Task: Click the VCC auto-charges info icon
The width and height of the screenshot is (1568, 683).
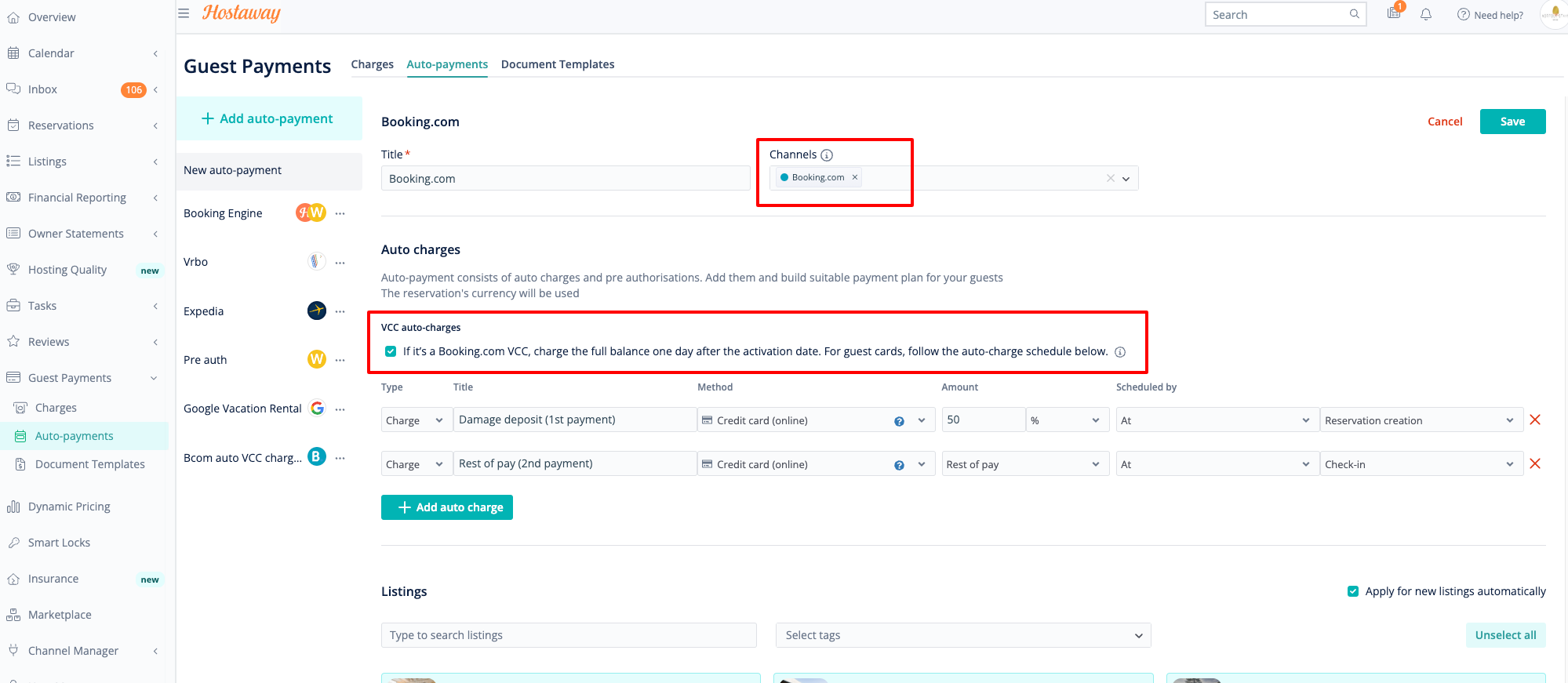Action: (1120, 352)
